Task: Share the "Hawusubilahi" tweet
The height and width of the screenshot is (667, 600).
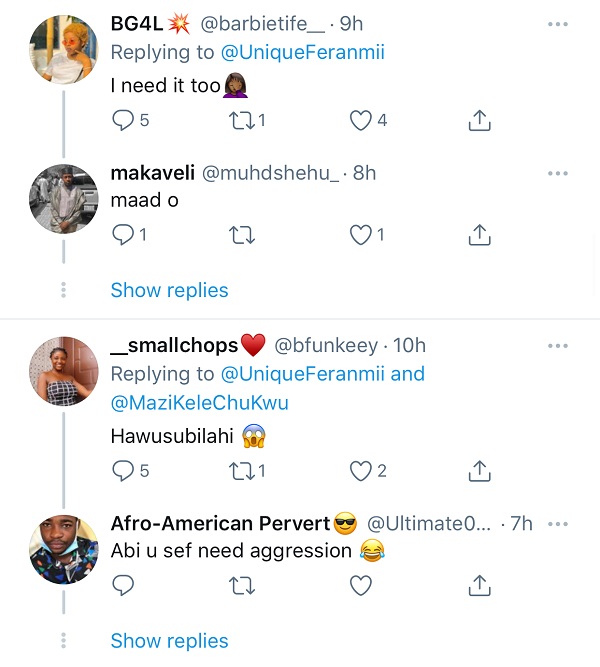Action: tap(479, 470)
